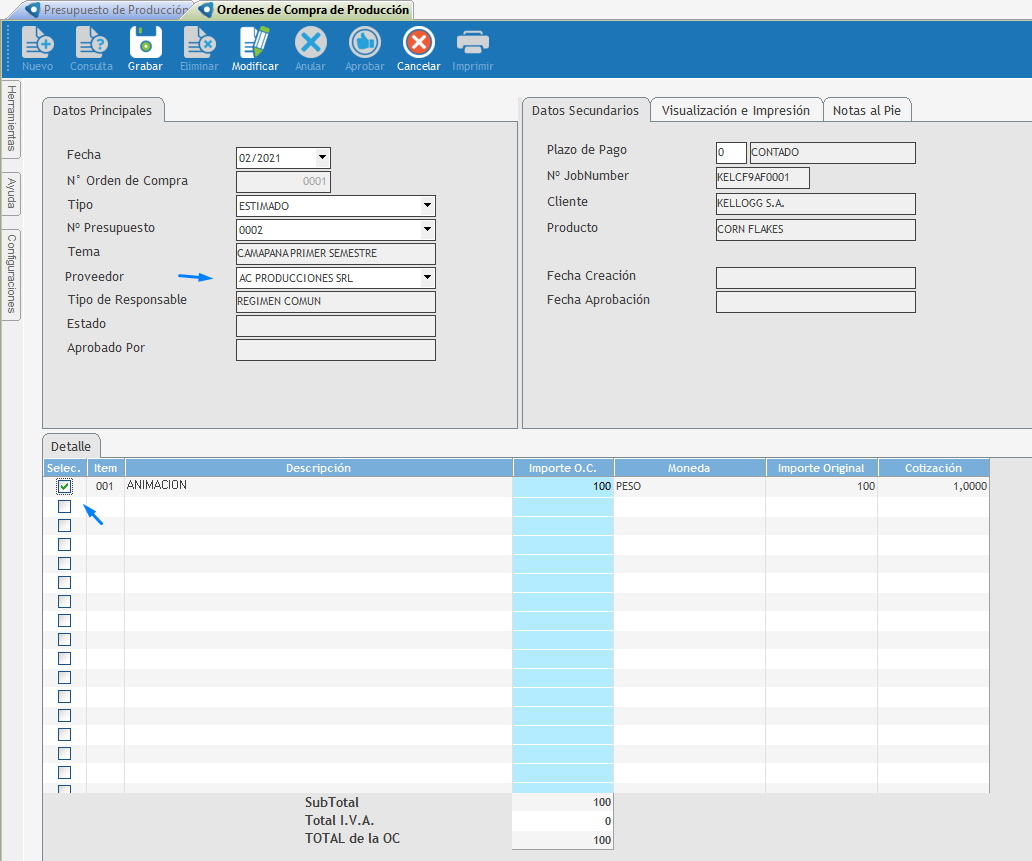
Task: Open the Proveedor dropdown list
Action: click(427, 278)
